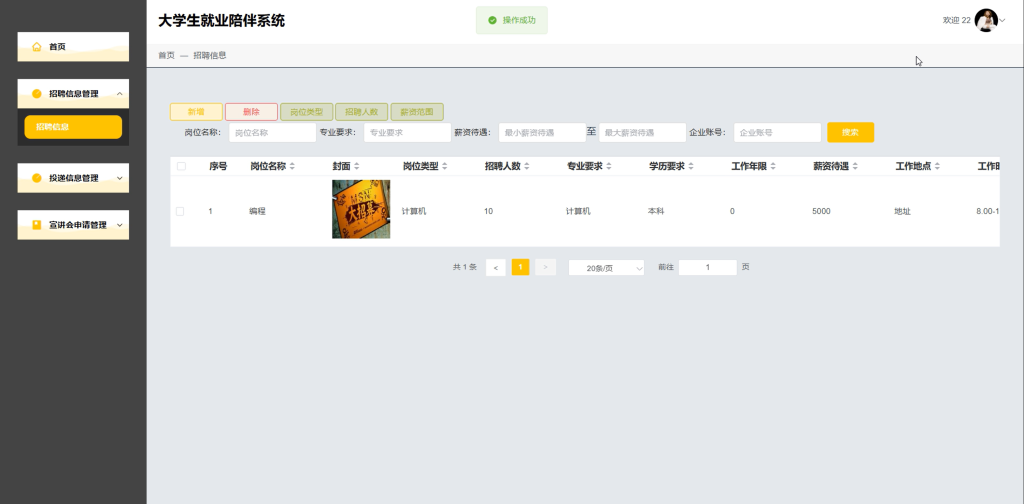Click the 删除 button
The height and width of the screenshot is (504, 1024).
click(x=251, y=112)
